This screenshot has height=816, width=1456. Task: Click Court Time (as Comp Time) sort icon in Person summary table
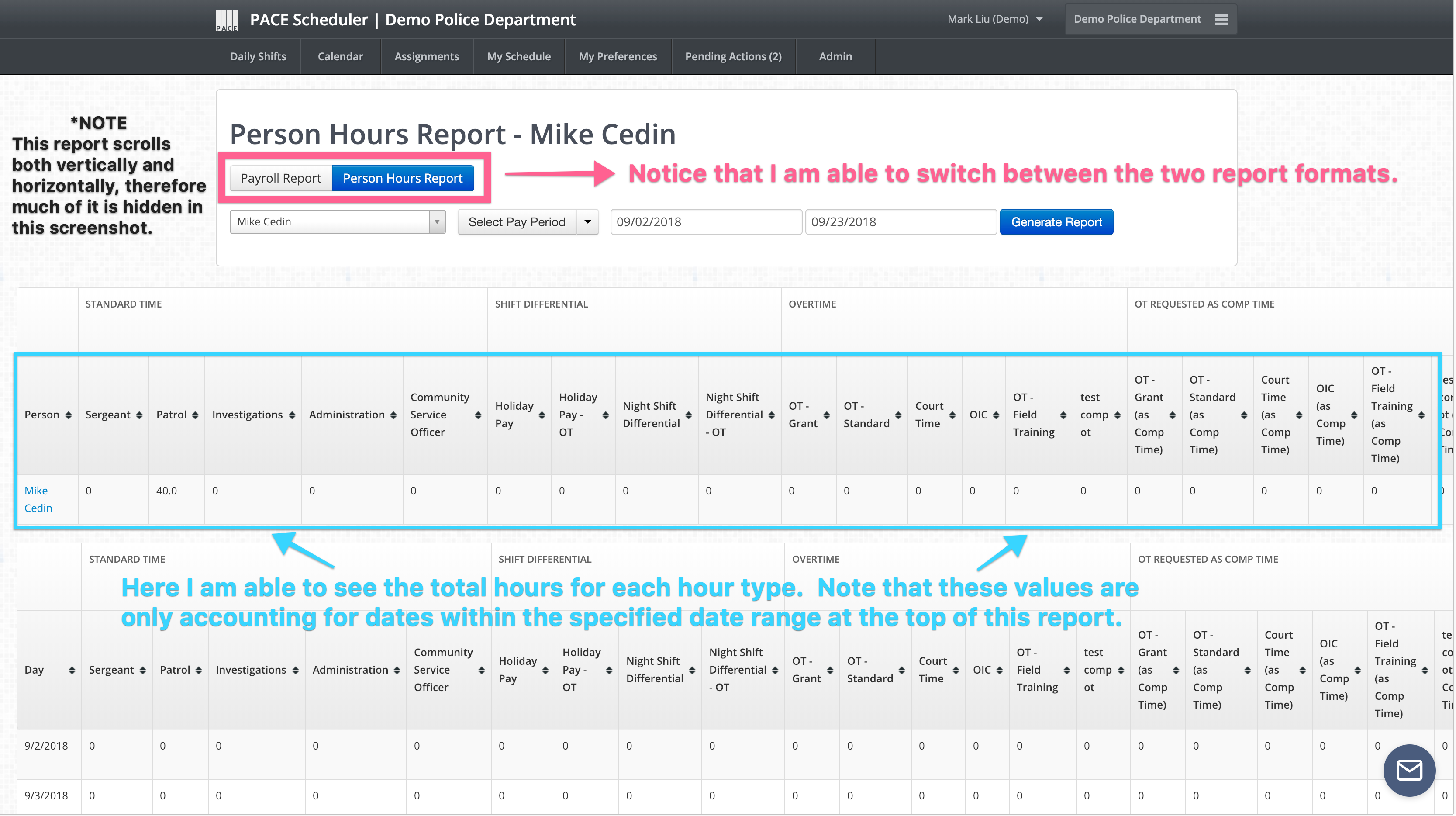tap(1299, 415)
